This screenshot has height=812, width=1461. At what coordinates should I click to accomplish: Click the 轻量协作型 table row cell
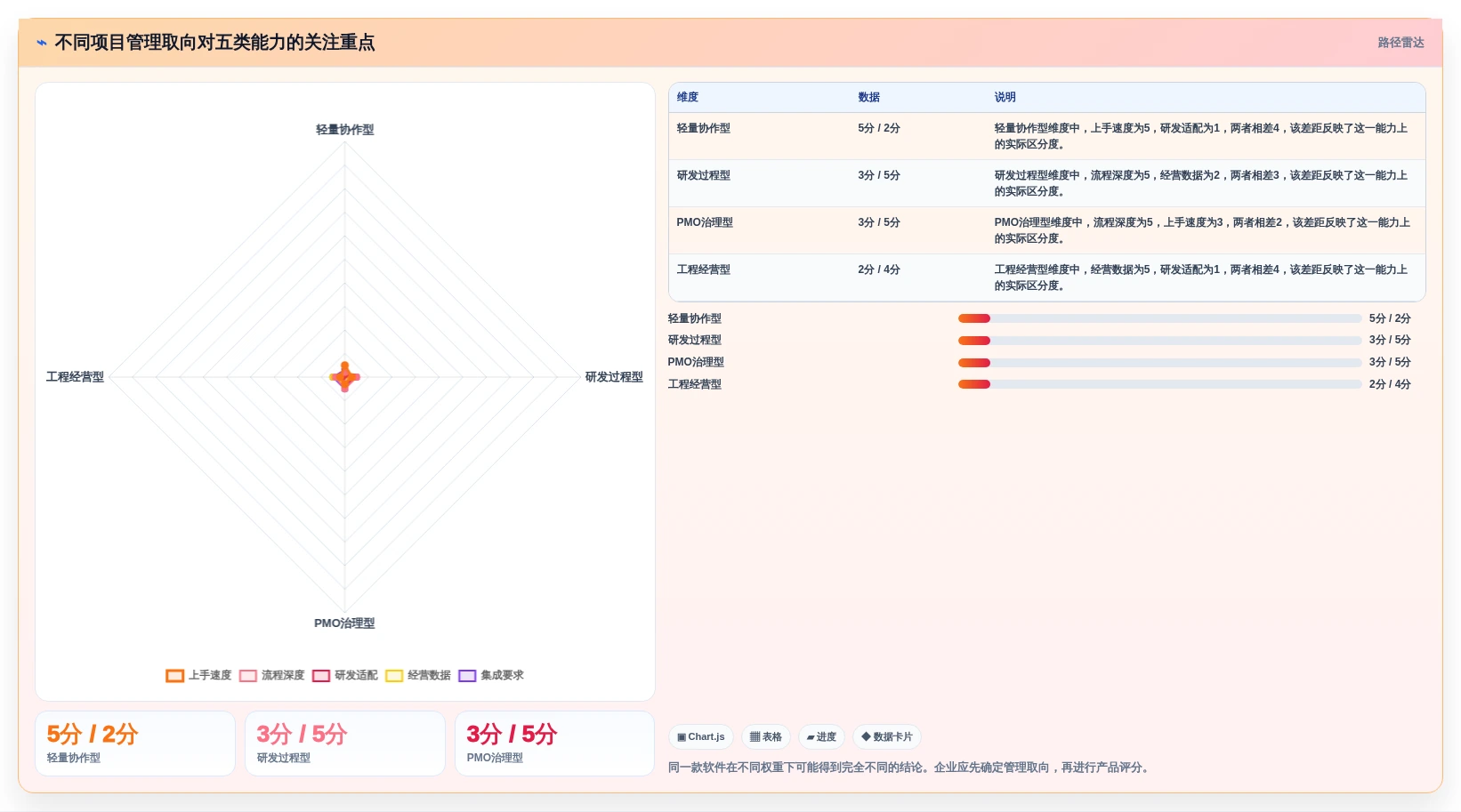[704, 128]
